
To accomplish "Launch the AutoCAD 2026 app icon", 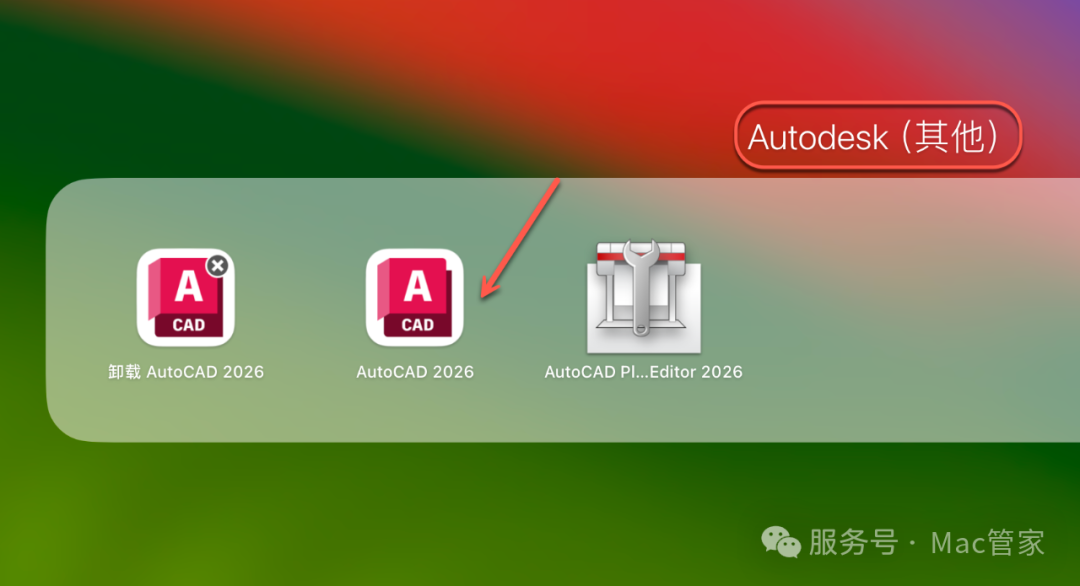I will (x=415, y=297).
